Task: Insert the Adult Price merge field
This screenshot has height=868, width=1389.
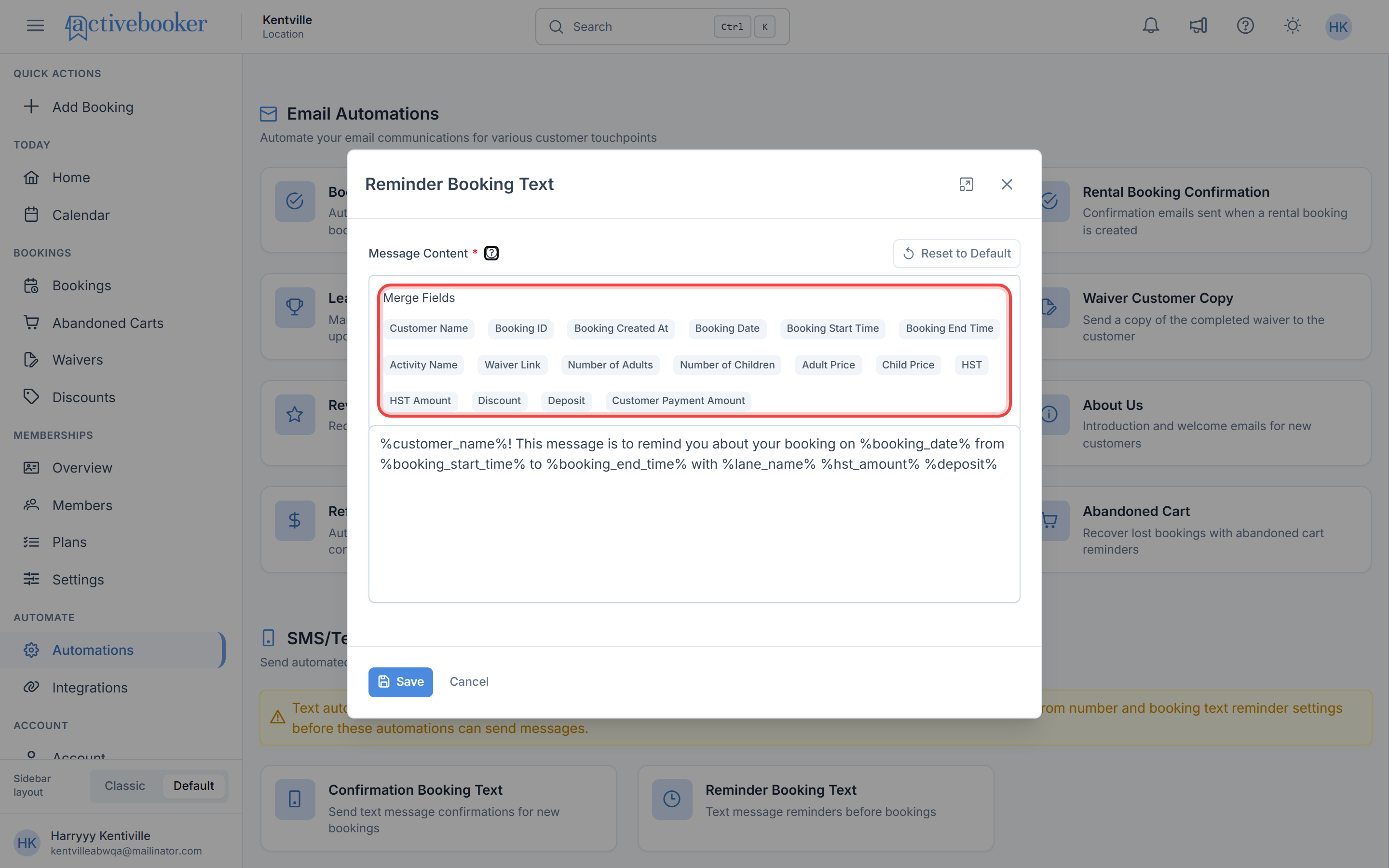Action: point(828,365)
